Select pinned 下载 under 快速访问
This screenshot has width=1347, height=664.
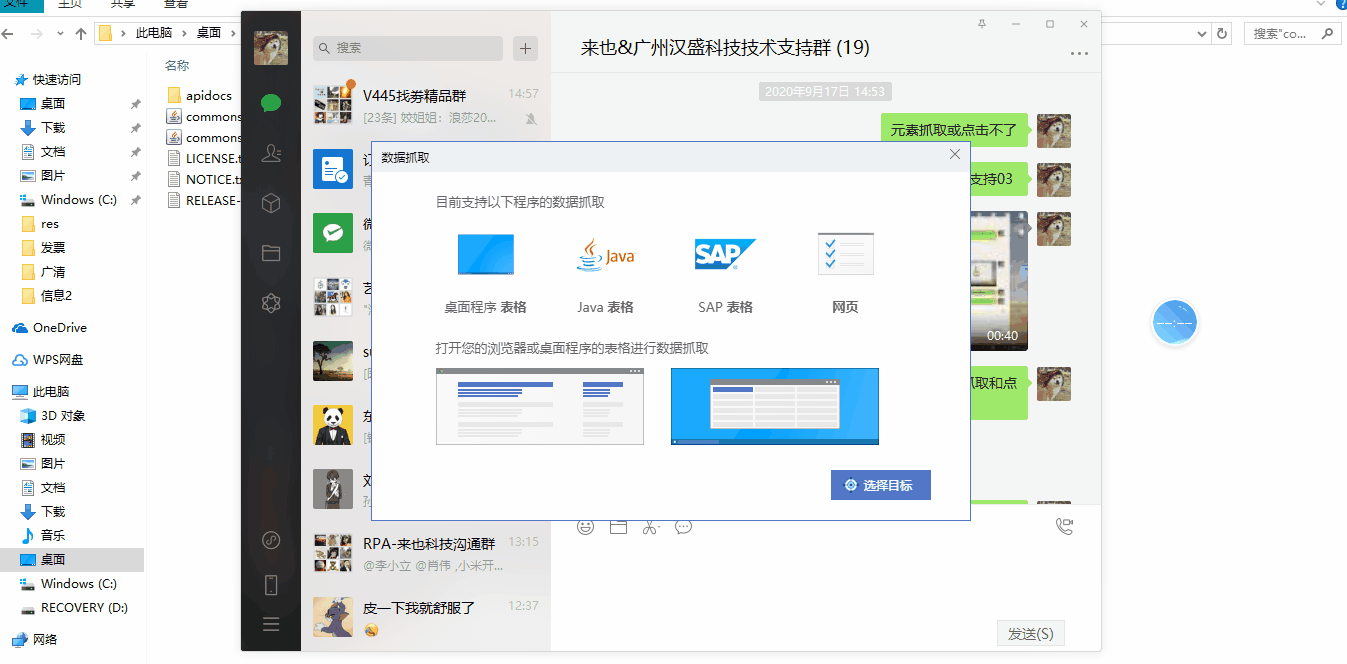(53, 128)
